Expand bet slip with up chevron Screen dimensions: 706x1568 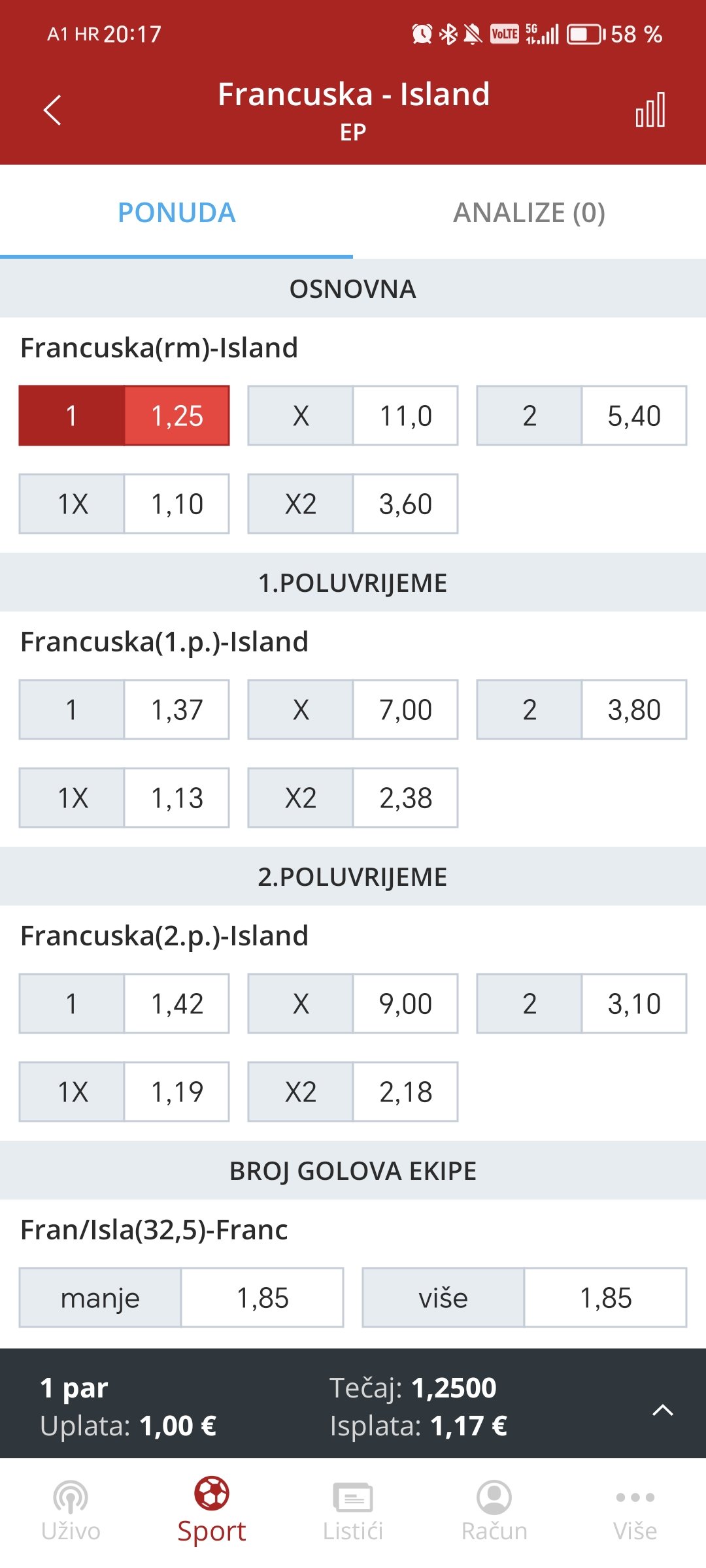pyautogui.click(x=663, y=1410)
